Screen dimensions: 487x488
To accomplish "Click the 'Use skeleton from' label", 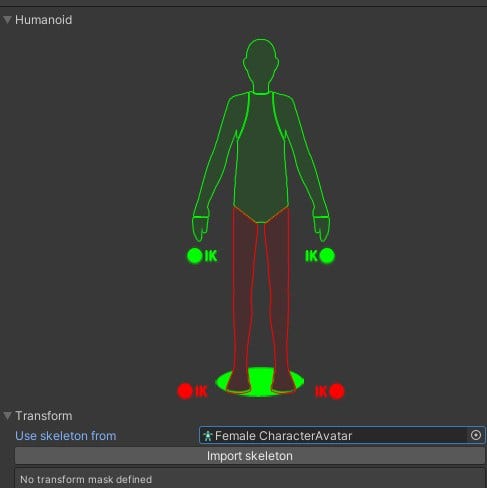I will (x=66, y=436).
